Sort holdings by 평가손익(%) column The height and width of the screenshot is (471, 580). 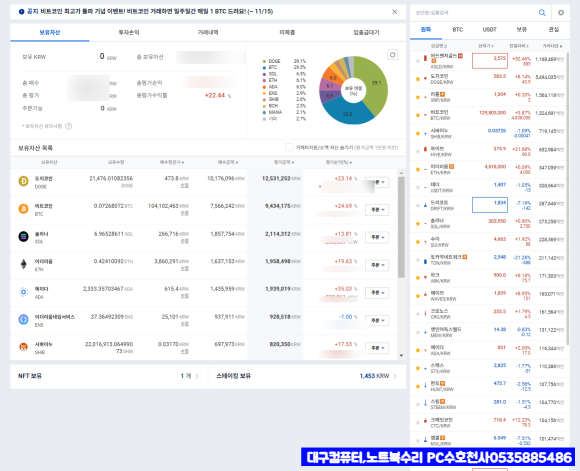pyautogui.click(x=339, y=162)
